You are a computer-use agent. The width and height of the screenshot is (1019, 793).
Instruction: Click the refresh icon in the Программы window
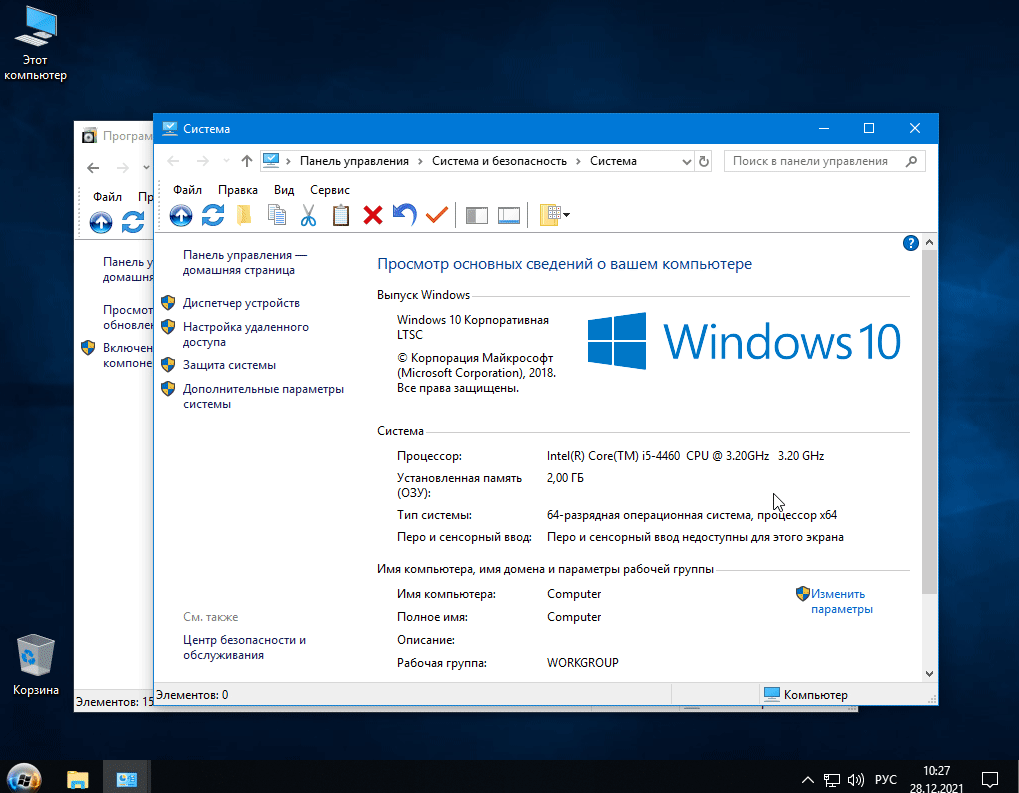pos(133,222)
